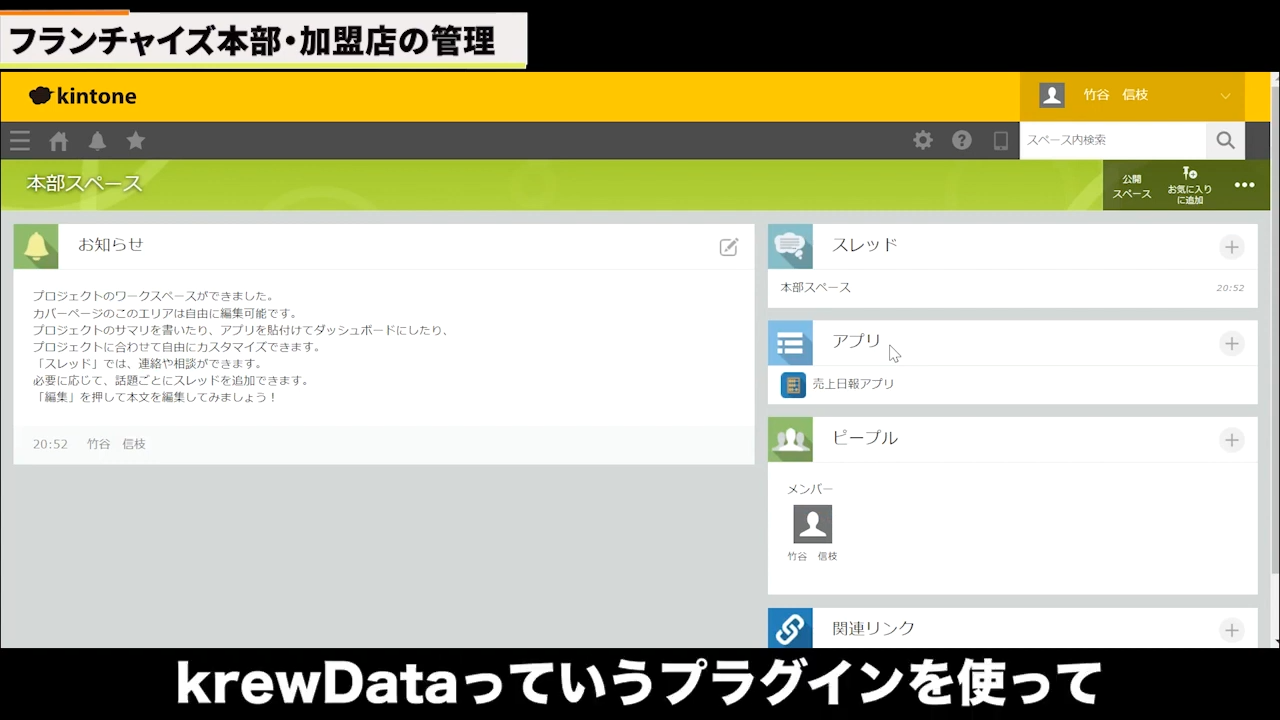Expand the user account dropdown chevron
Image resolution: width=1280 pixels, height=720 pixels.
tap(1225, 96)
